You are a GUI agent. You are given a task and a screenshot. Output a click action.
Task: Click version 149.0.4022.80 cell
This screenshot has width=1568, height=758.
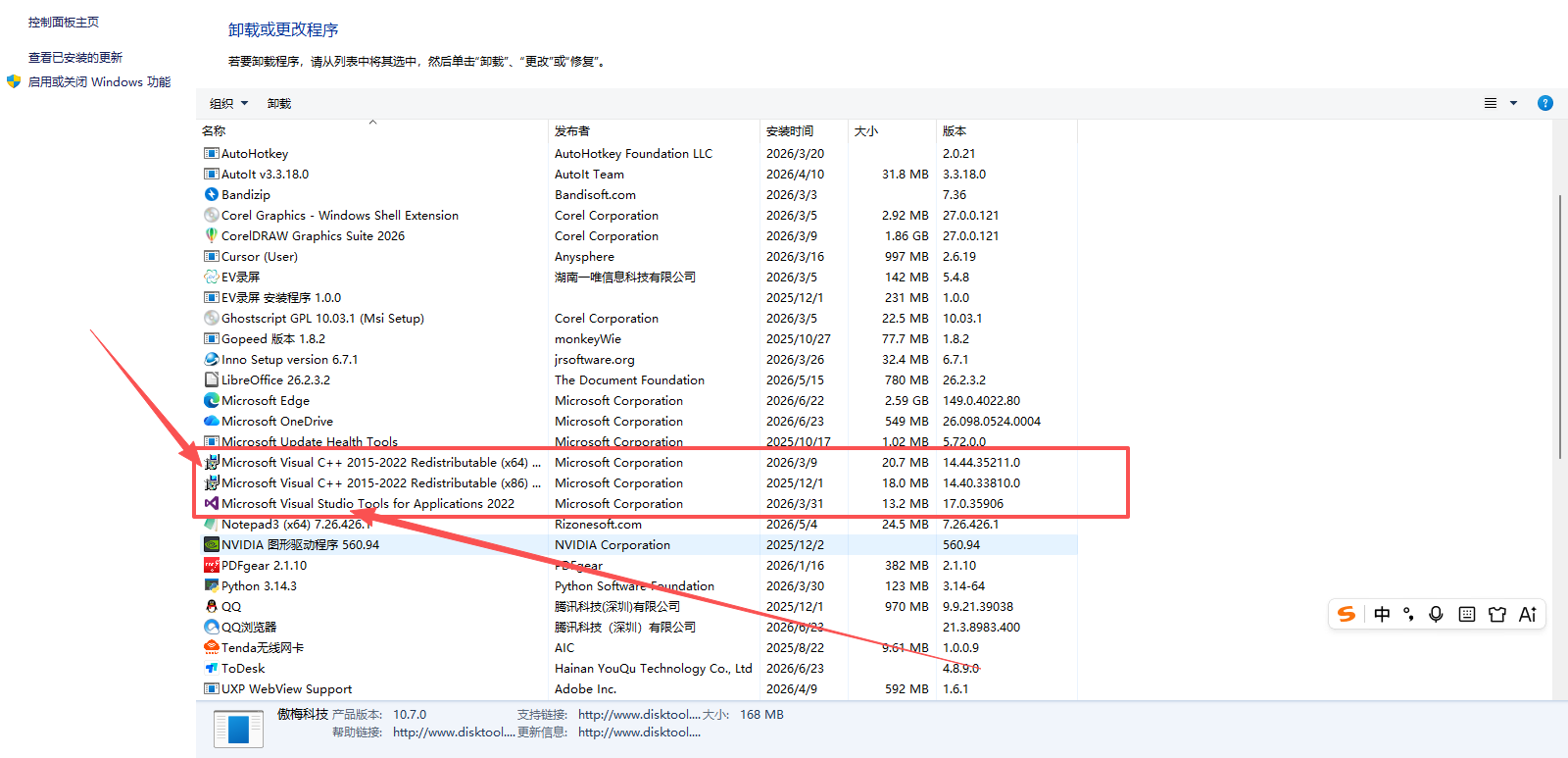tap(981, 400)
